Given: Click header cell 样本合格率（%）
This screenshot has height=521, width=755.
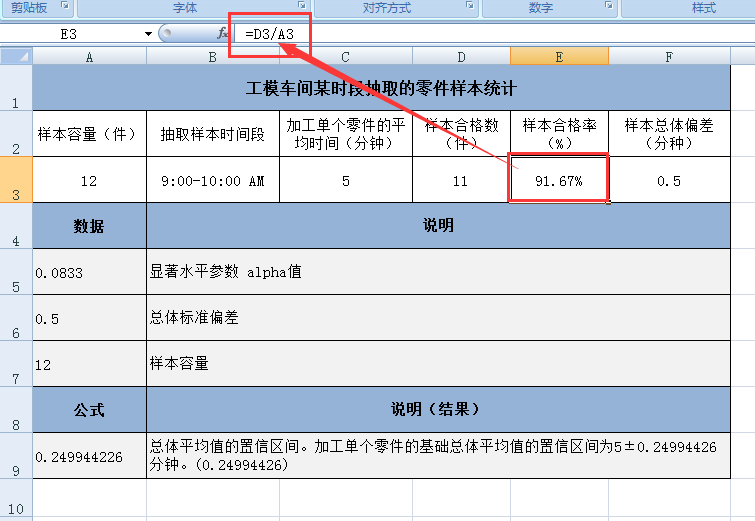Looking at the screenshot, I should point(560,133).
